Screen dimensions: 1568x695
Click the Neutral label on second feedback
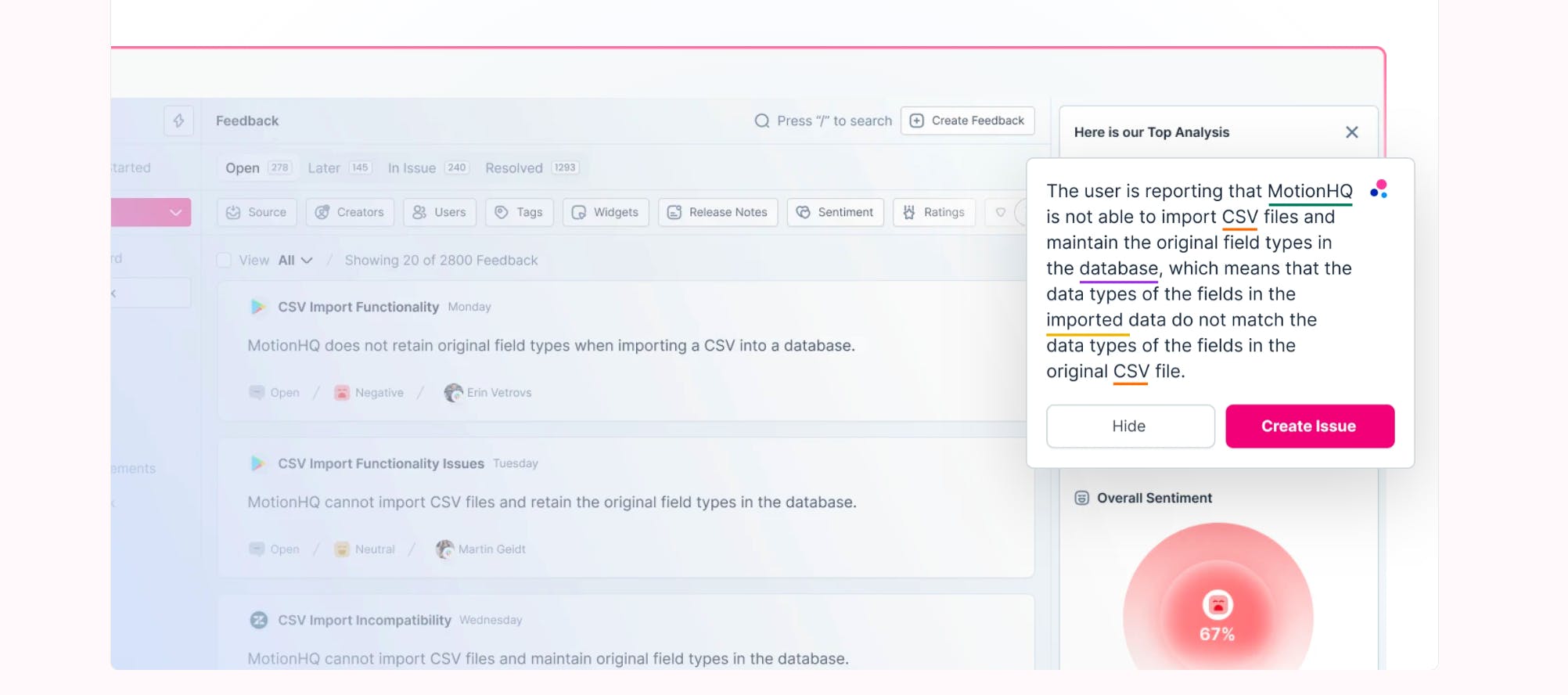pos(375,549)
